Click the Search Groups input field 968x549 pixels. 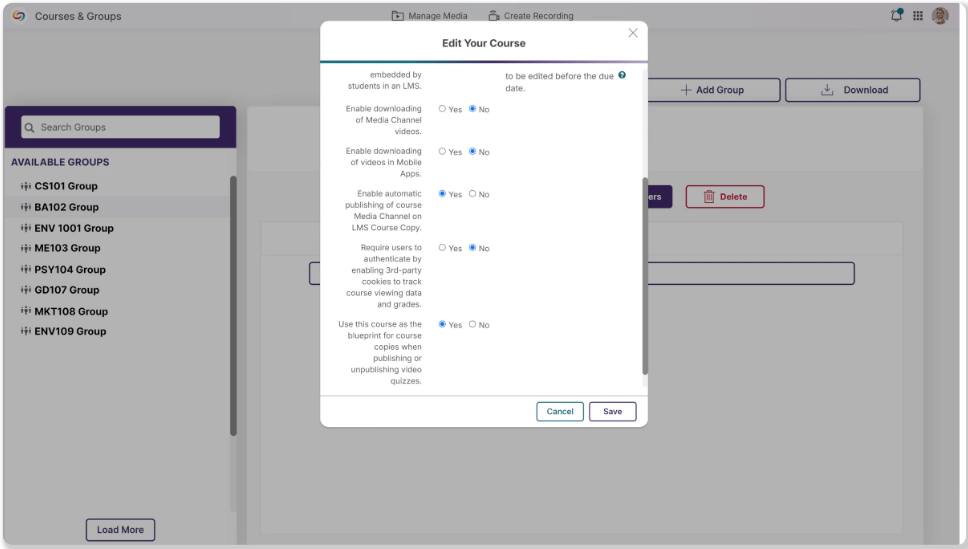coord(120,127)
